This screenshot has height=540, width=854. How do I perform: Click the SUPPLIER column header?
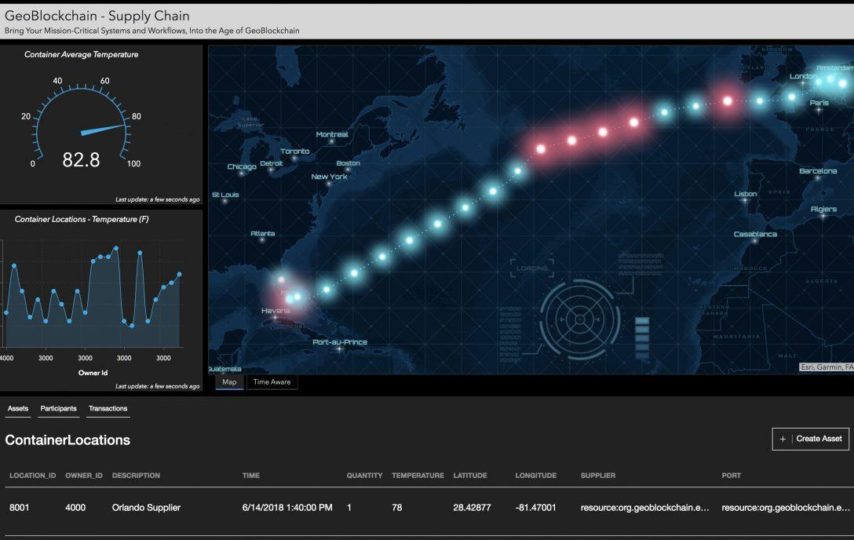(598, 476)
